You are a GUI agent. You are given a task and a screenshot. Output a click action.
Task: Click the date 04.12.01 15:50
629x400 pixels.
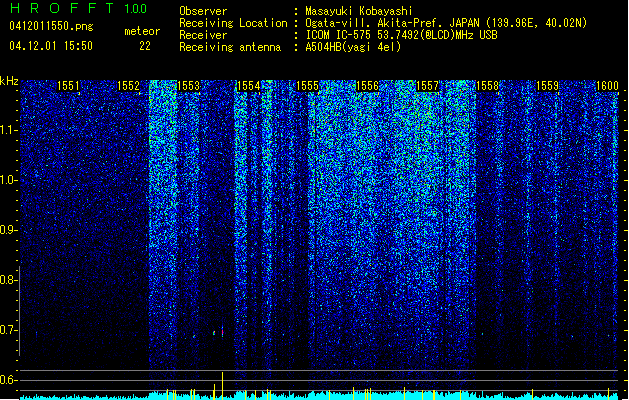pyautogui.click(x=51, y=46)
